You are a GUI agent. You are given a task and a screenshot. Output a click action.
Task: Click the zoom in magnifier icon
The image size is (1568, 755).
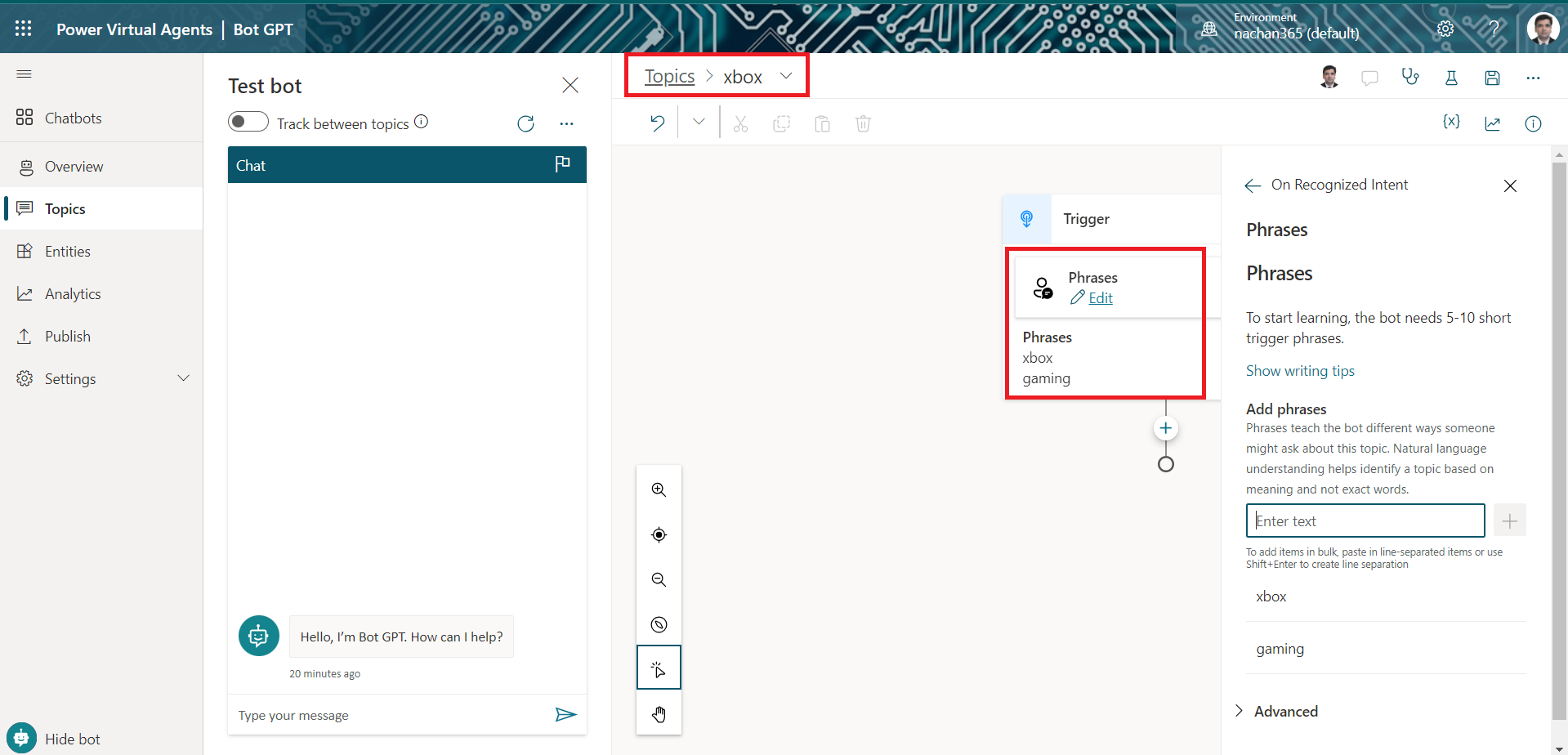click(659, 489)
